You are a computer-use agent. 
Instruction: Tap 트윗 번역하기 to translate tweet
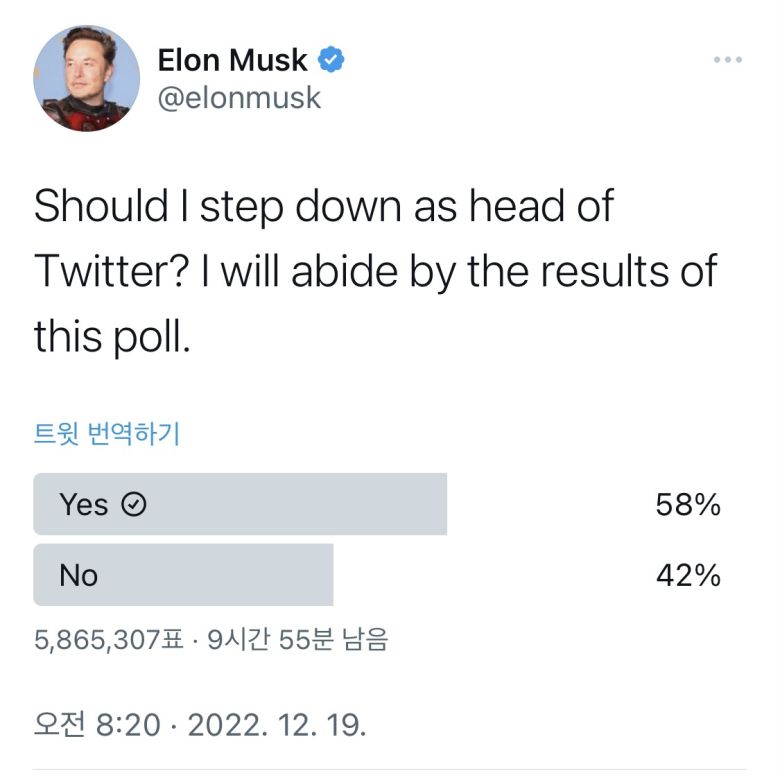coord(107,434)
